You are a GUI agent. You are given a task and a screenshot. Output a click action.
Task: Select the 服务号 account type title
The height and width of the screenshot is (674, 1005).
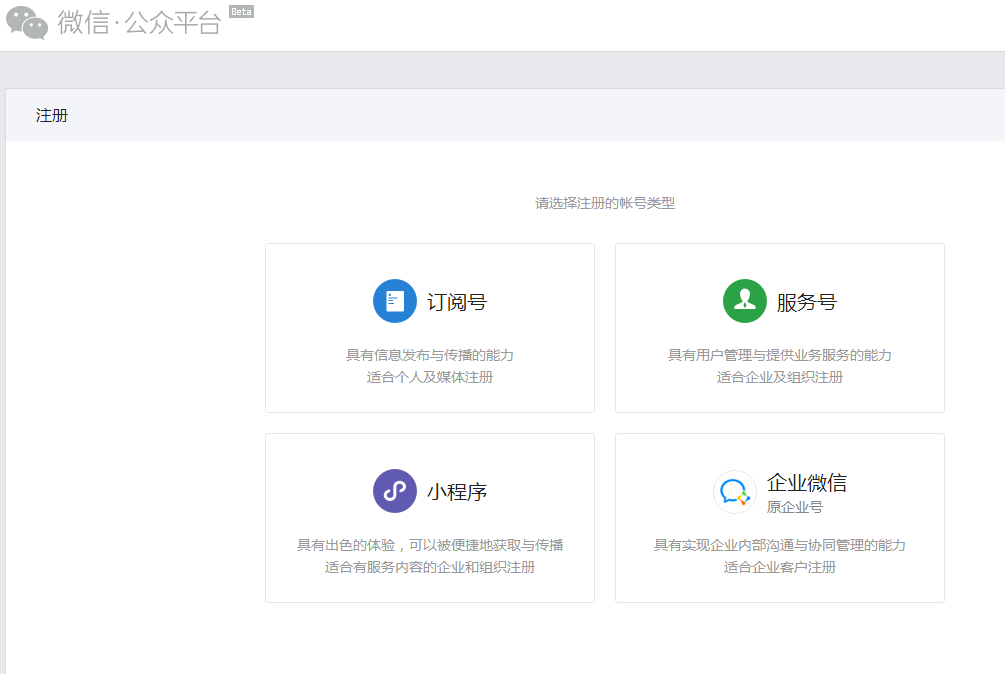pyautogui.click(x=807, y=302)
